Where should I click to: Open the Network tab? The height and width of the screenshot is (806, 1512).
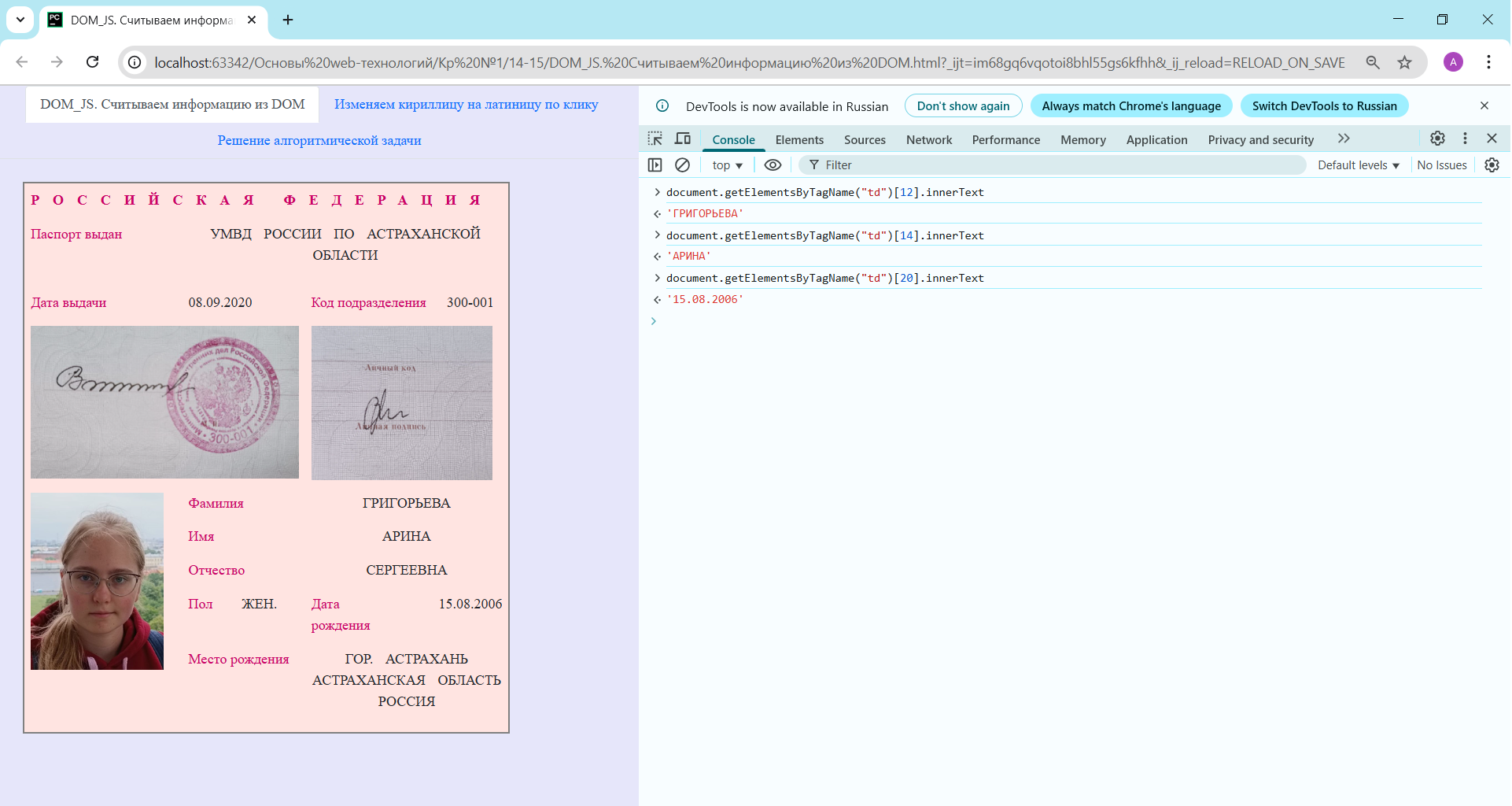click(928, 140)
